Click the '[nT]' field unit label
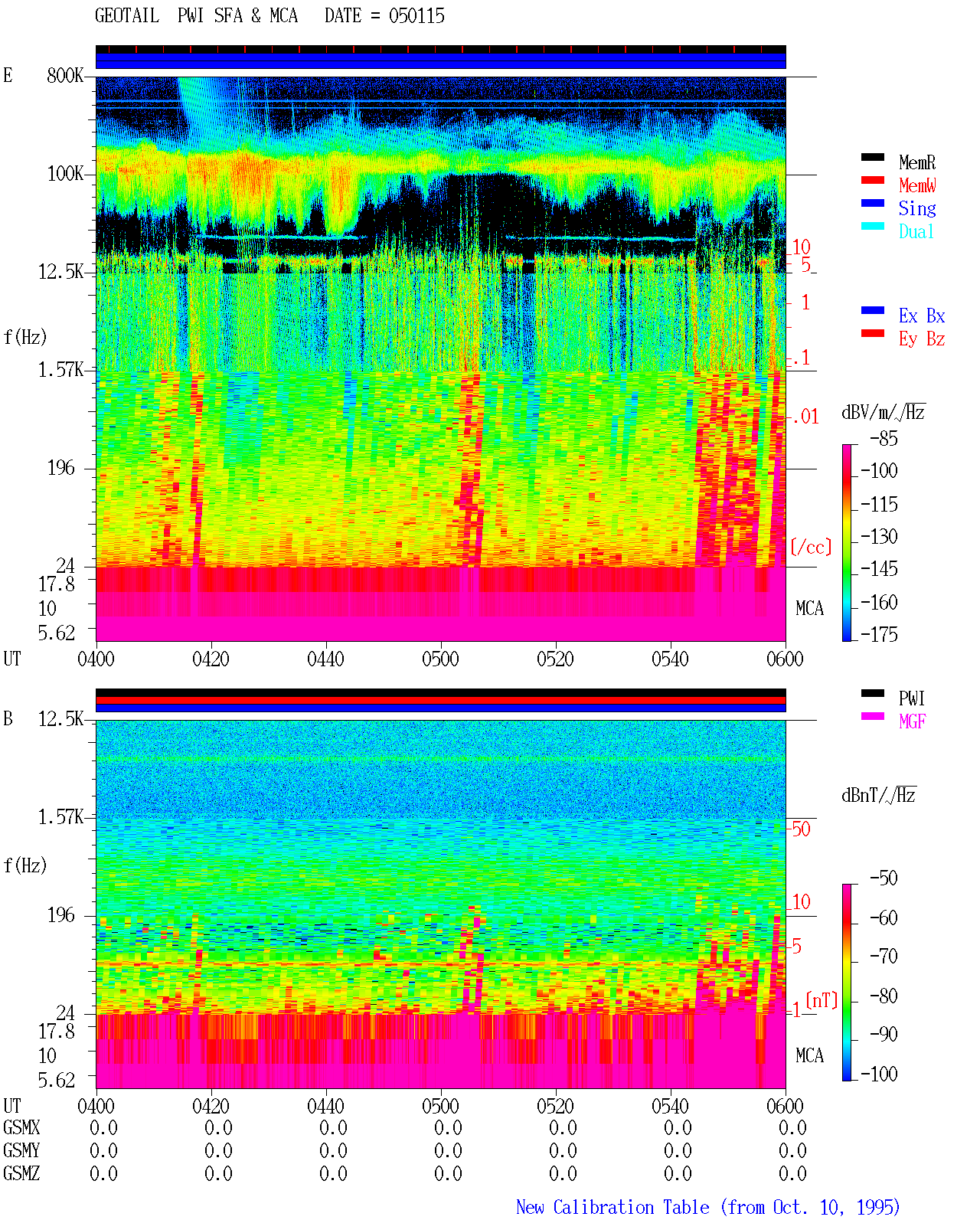The width and height of the screenshot is (980, 1220). [x=822, y=1000]
